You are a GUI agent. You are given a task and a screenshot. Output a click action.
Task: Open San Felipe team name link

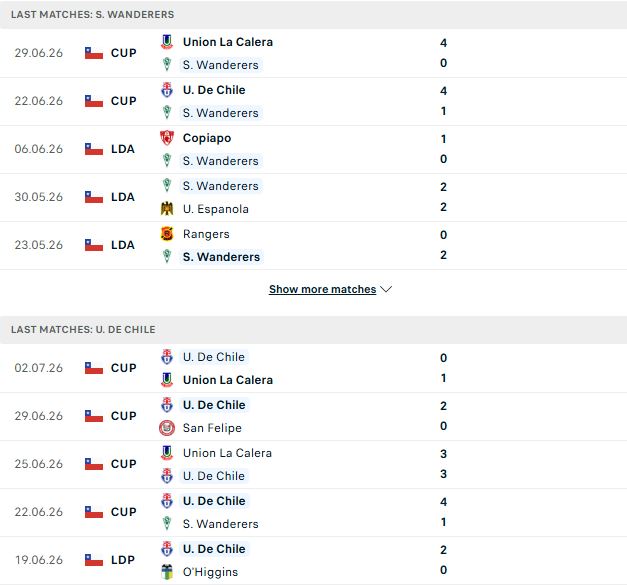pyautogui.click(x=212, y=428)
